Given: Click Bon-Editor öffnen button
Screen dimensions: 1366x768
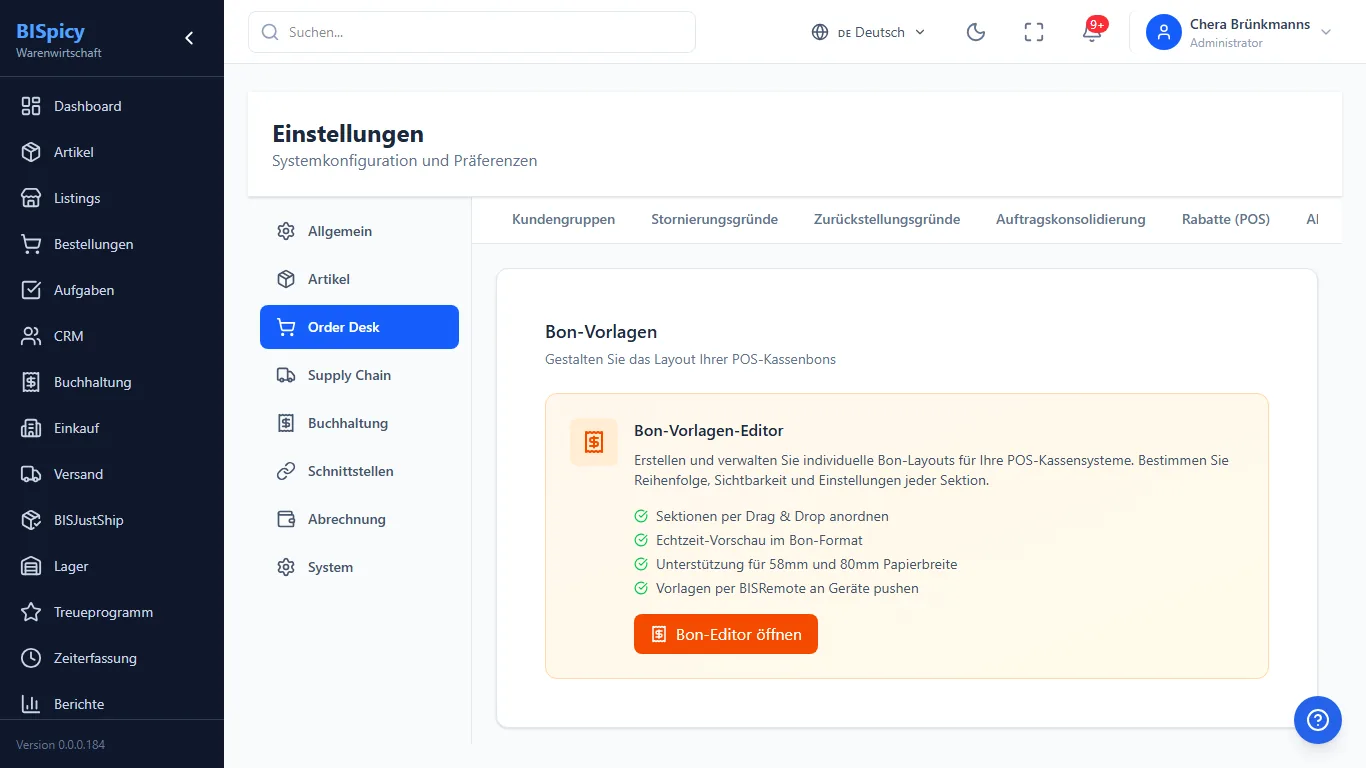Looking at the screenshot, I should [x=726, y=634].
